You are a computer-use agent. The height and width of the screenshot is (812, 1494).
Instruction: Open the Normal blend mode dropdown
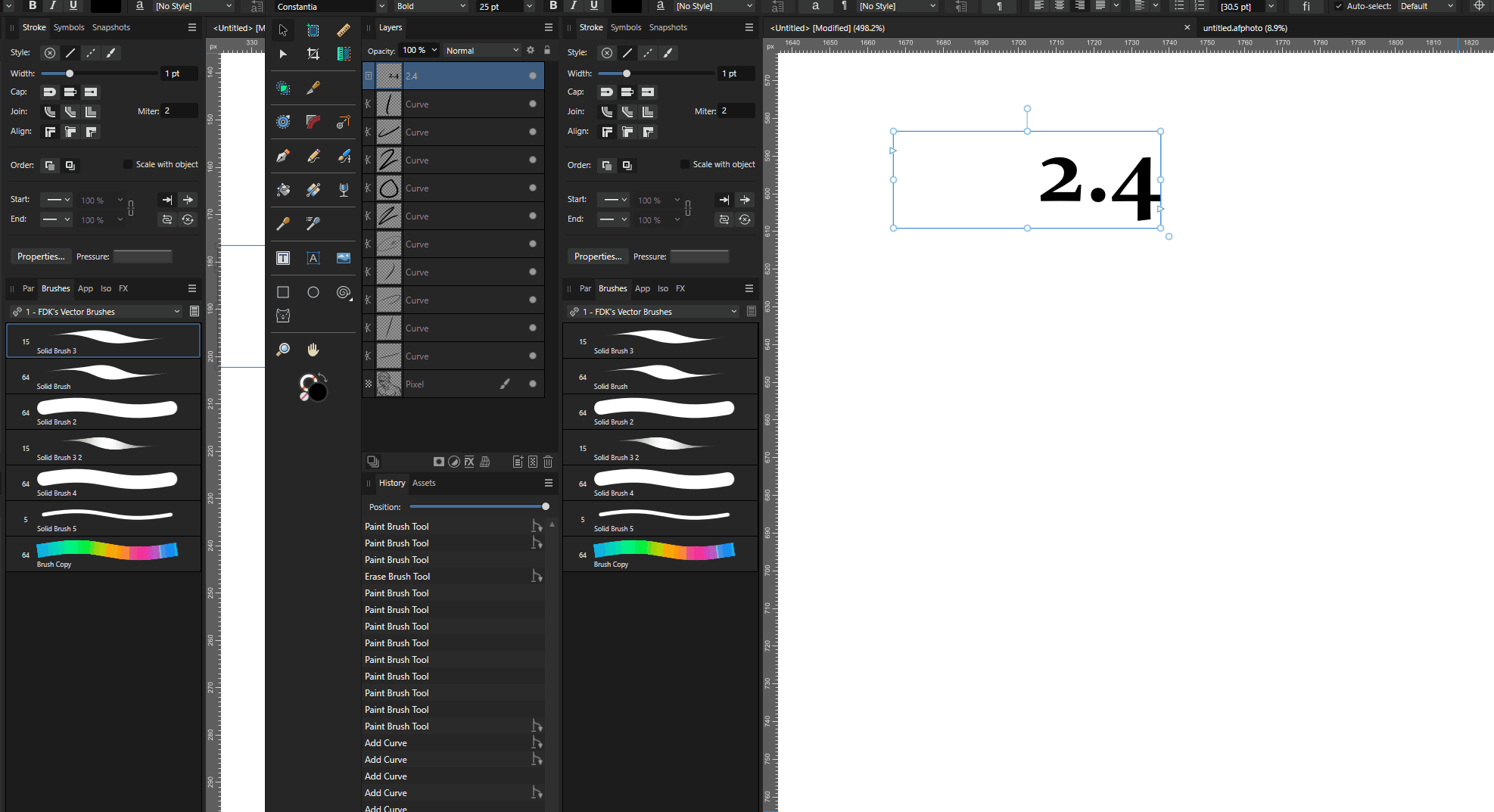coord(482,51)
